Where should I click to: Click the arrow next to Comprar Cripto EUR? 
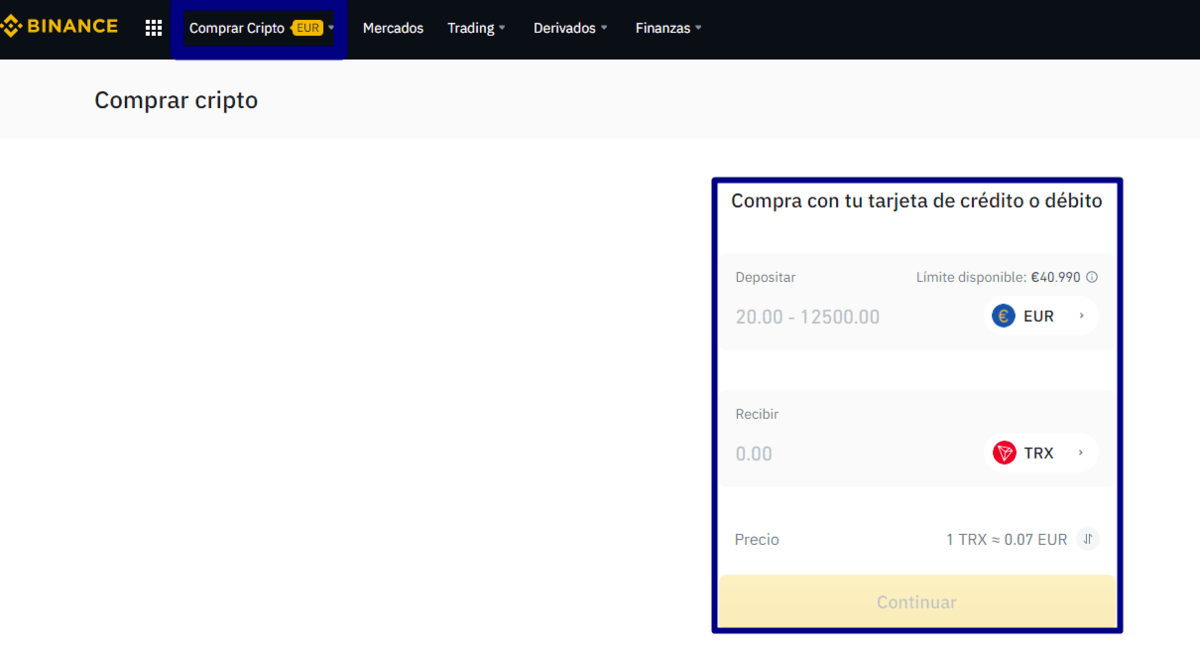(332, 28)
